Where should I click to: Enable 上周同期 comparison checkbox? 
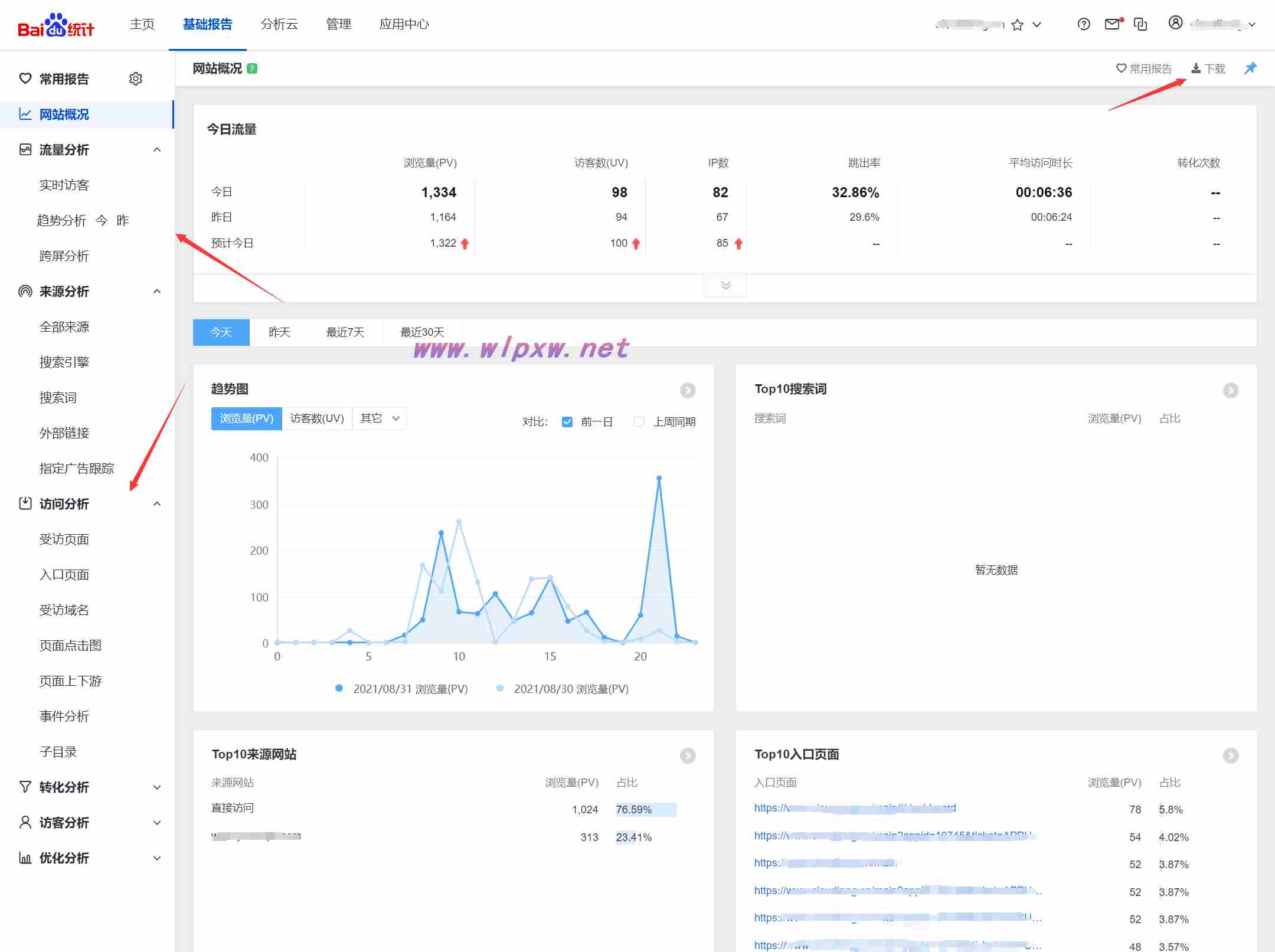[639, 422]
